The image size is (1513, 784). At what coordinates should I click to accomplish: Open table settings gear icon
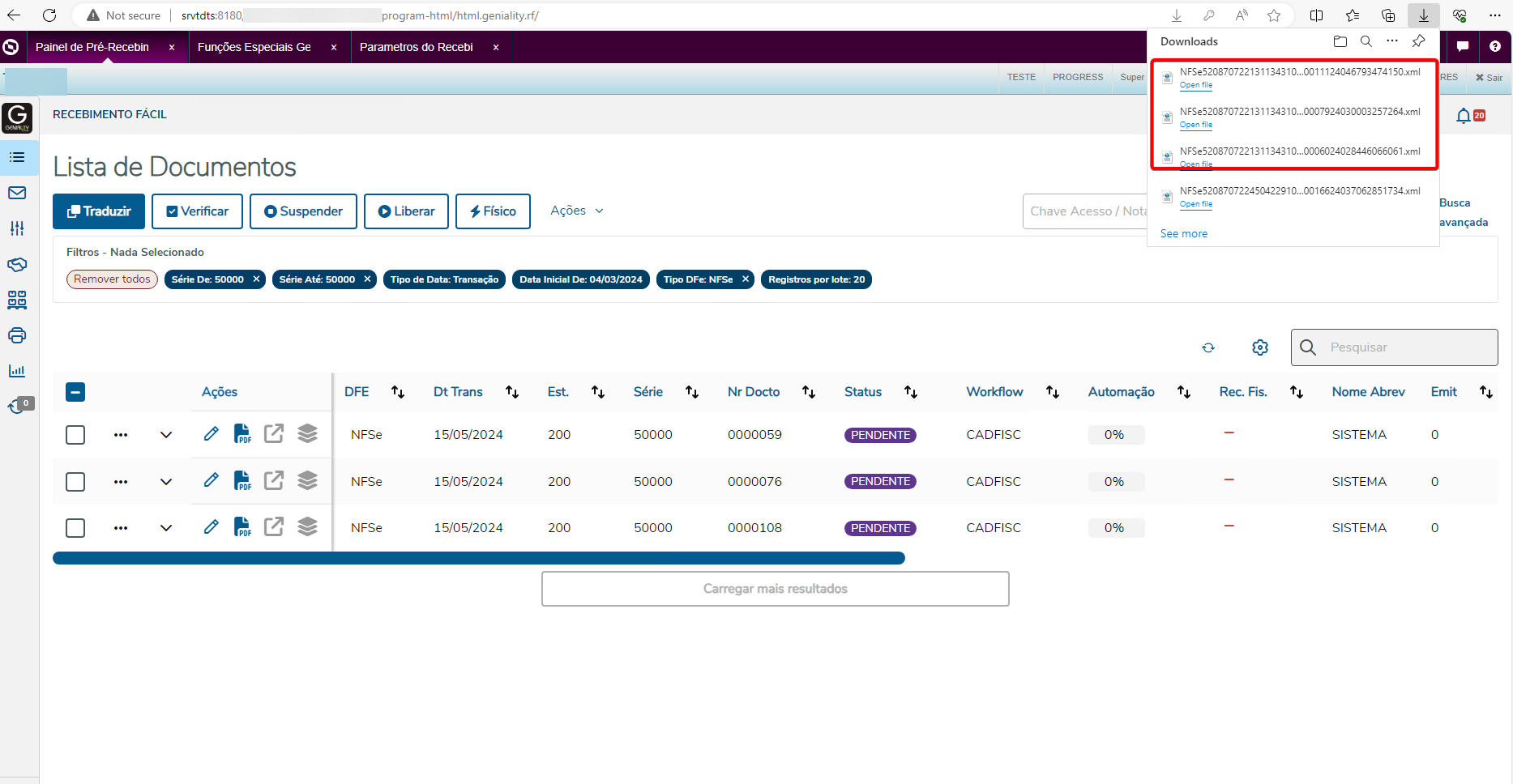pos(1260,347)
